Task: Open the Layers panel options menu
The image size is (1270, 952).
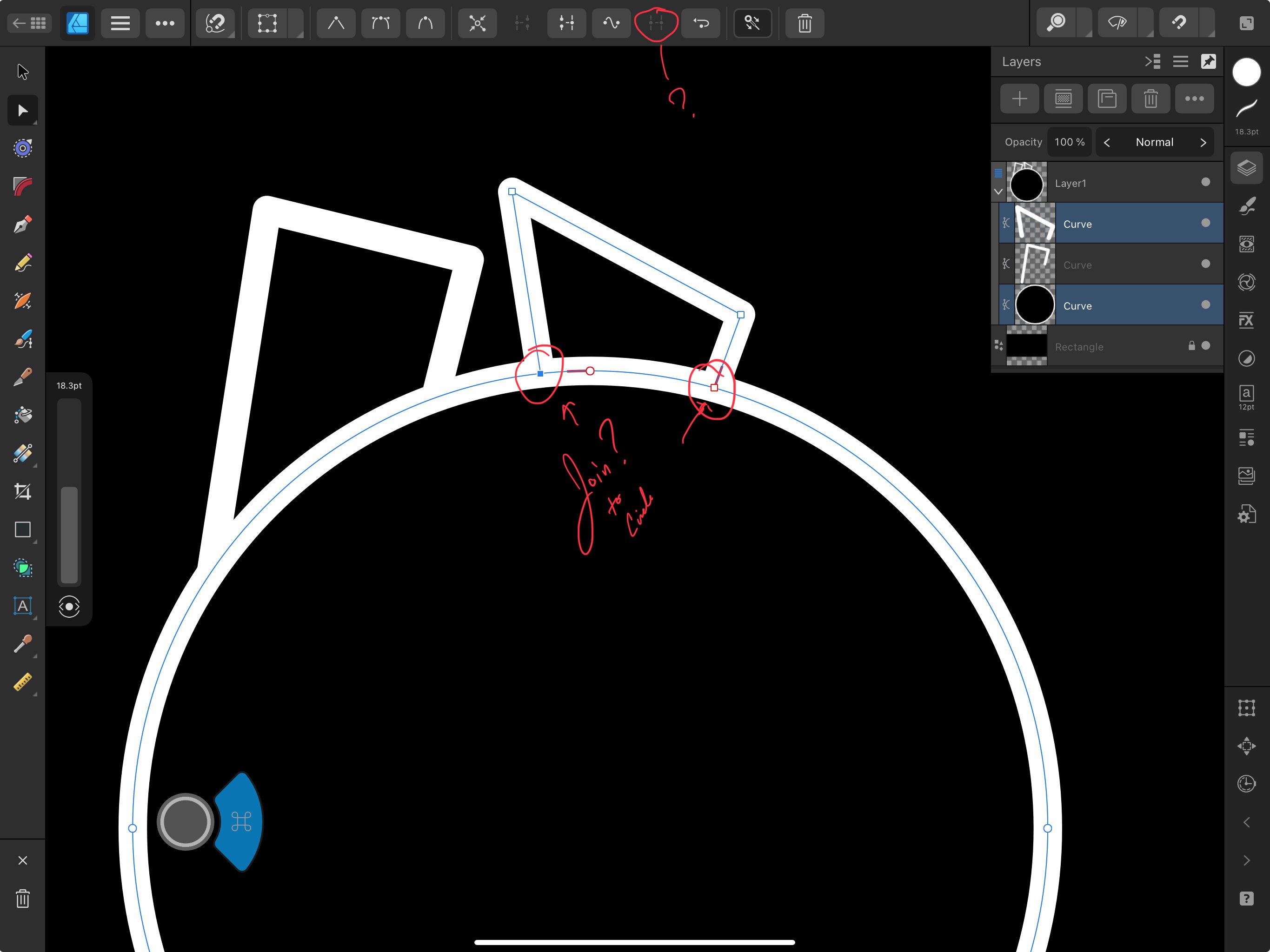Action: coord(1180,61)
